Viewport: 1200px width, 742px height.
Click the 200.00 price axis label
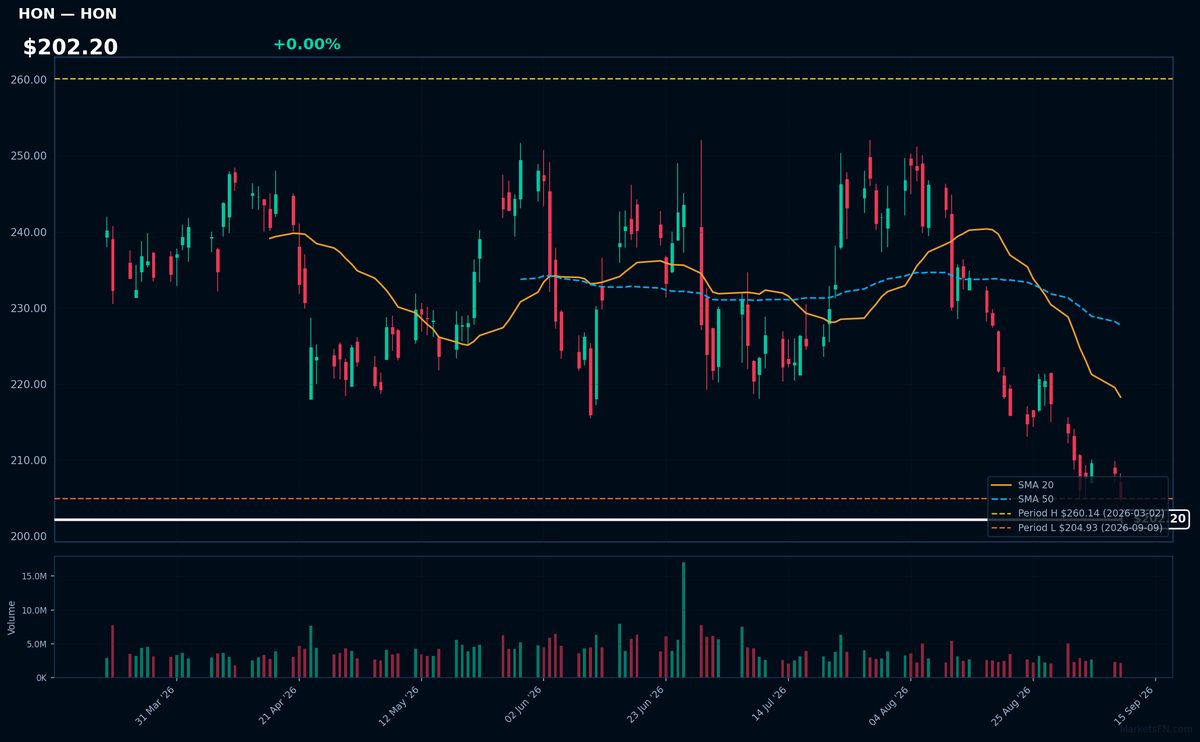(x=30, y=537)
